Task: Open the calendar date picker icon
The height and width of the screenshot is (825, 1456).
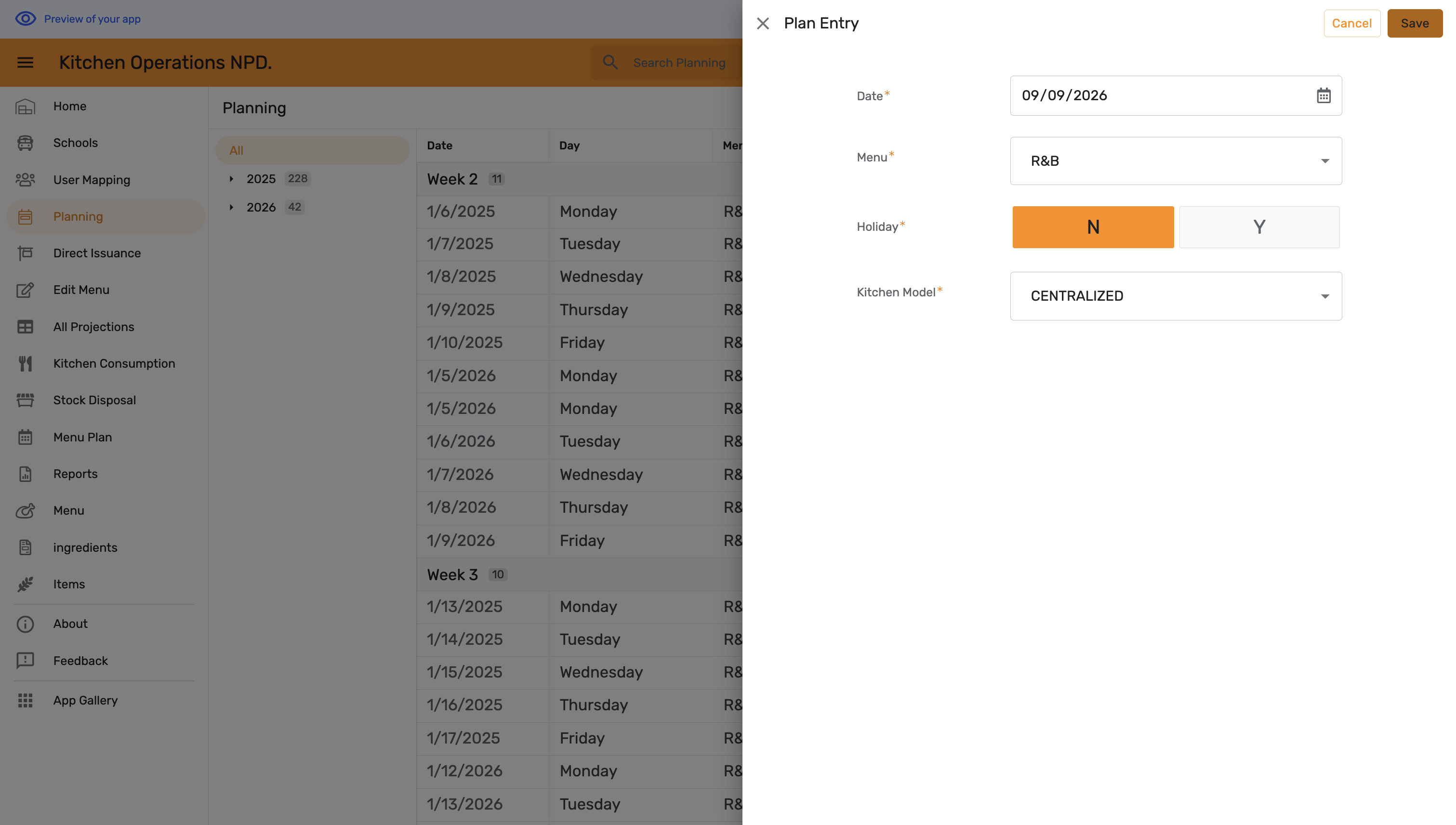Action: coord(1324,95)
